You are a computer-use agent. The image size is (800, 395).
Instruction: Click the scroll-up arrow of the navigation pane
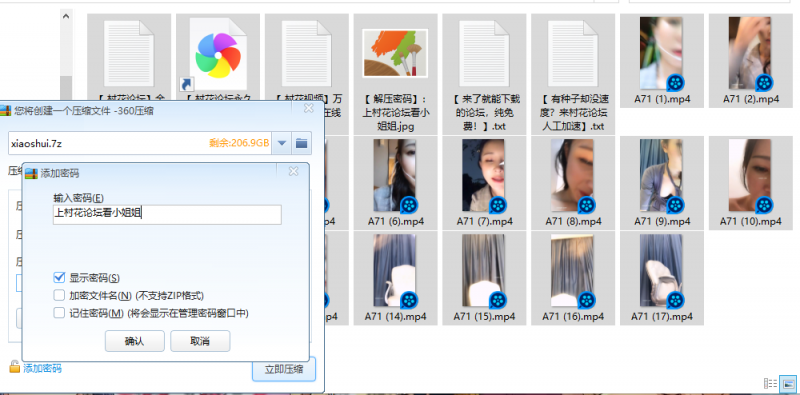point(66,16)
